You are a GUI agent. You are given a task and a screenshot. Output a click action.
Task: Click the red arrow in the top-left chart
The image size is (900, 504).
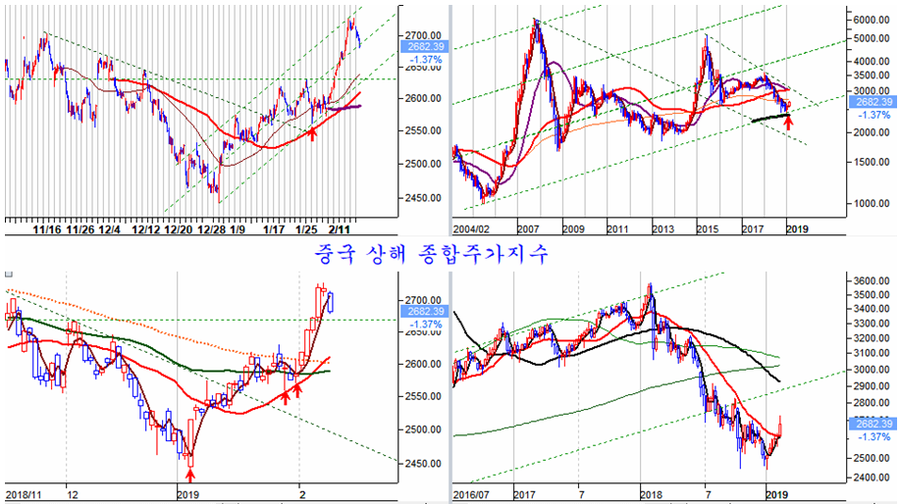tap(312, 130)
